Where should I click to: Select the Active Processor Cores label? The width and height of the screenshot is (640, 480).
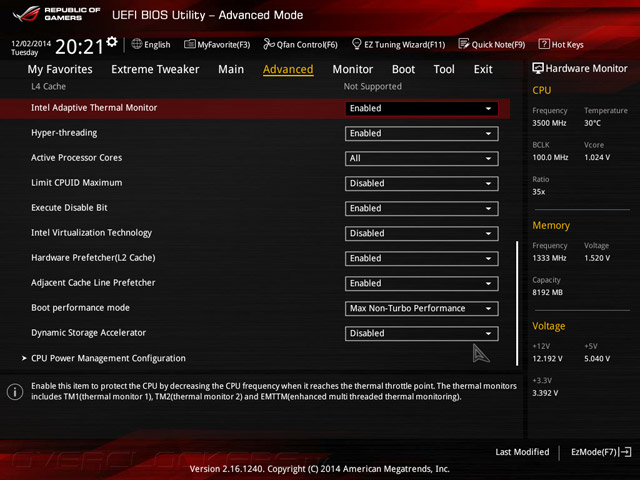pyautogui.click(x=76, y=158)
